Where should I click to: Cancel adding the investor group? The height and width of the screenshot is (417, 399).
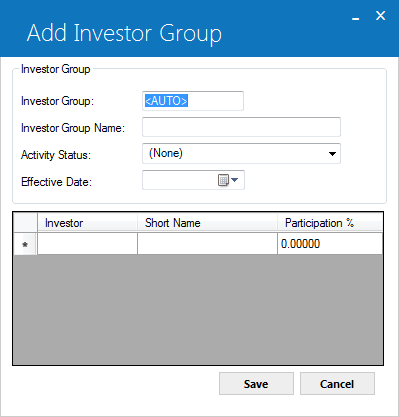pyautogui.click(x=337, y=384)
